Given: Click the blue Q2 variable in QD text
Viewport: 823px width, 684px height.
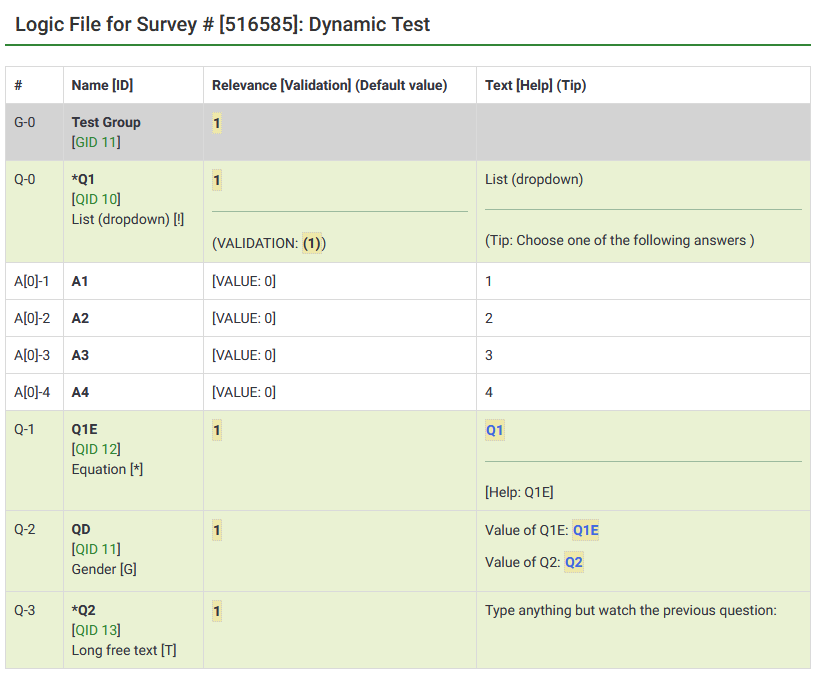Looking at the screenshot, I should point(574,562).
